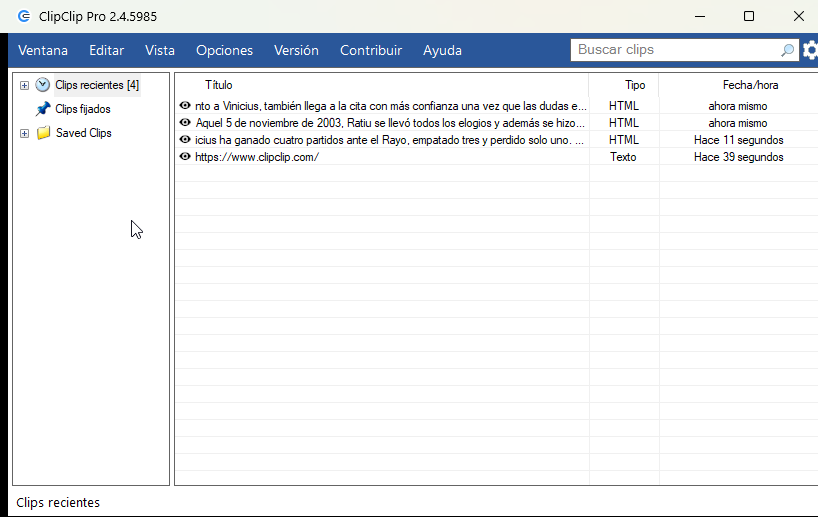This screenshot has height=517, width=818.
Task: Click 'ahora mismo' in the 'Aquel 5 de noviembre' row
Action: [738, 123]
